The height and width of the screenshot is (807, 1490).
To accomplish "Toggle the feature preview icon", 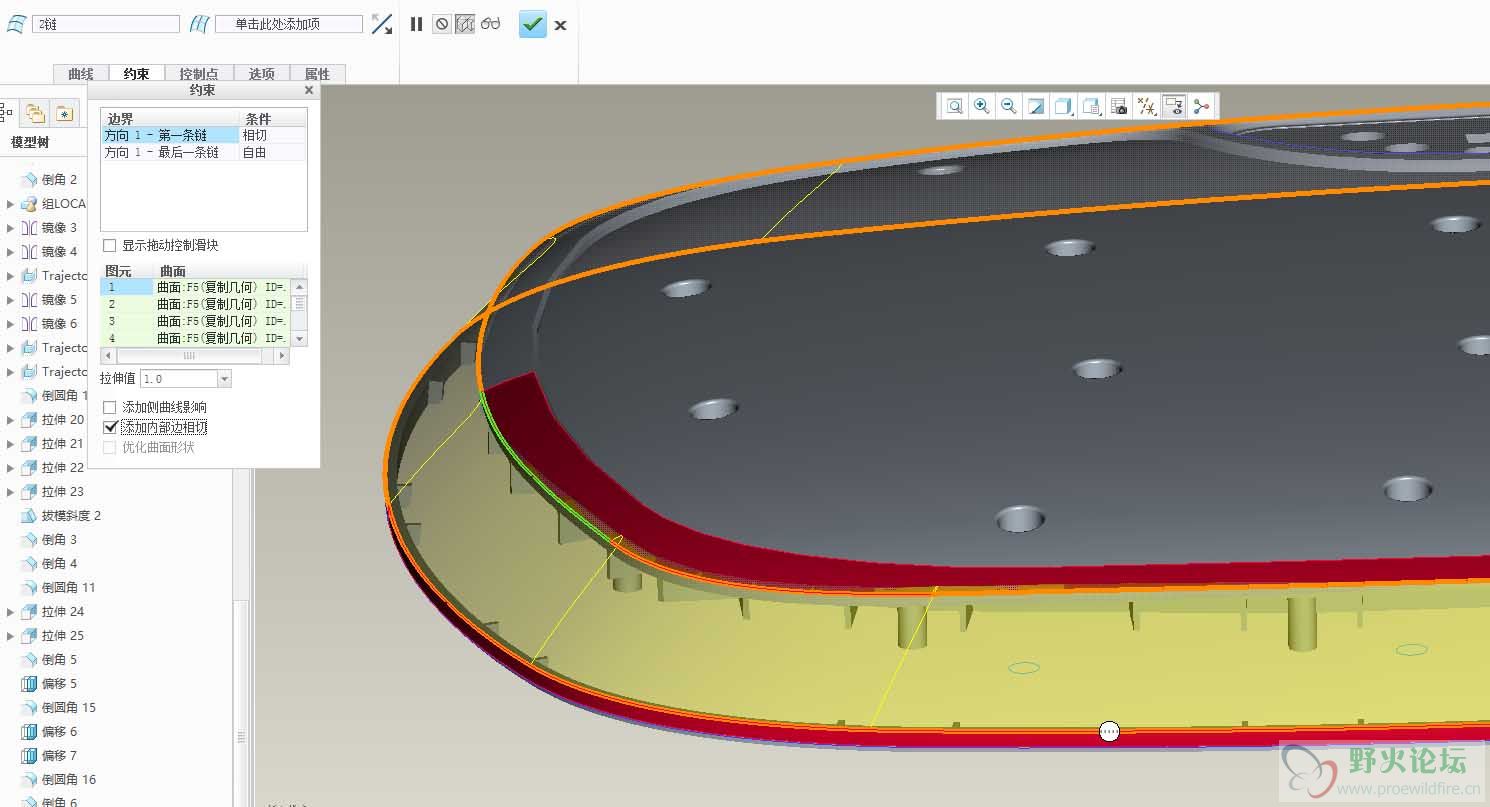I will (x=465, y=24).
